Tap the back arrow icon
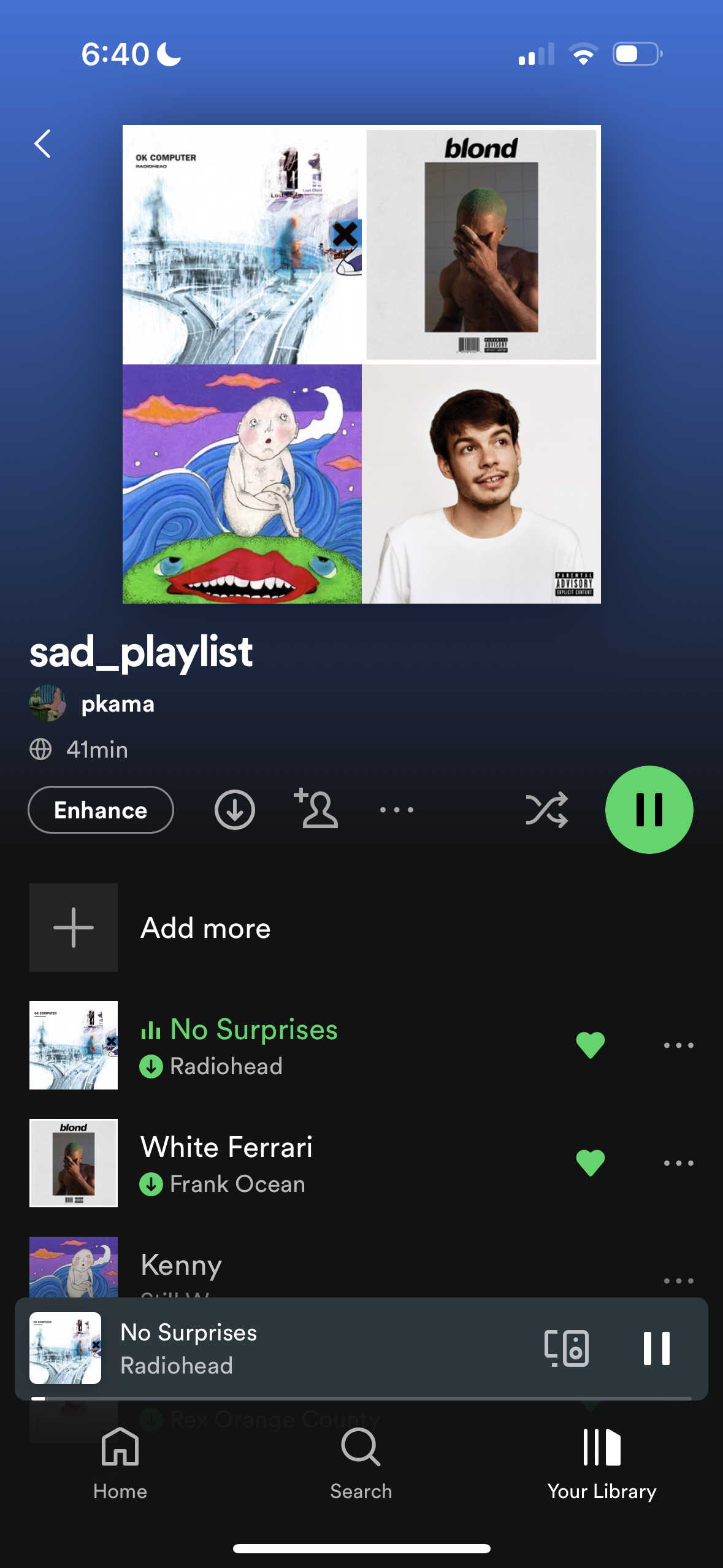The height and width of the screenshot is (1568, 723). [42, 144]
